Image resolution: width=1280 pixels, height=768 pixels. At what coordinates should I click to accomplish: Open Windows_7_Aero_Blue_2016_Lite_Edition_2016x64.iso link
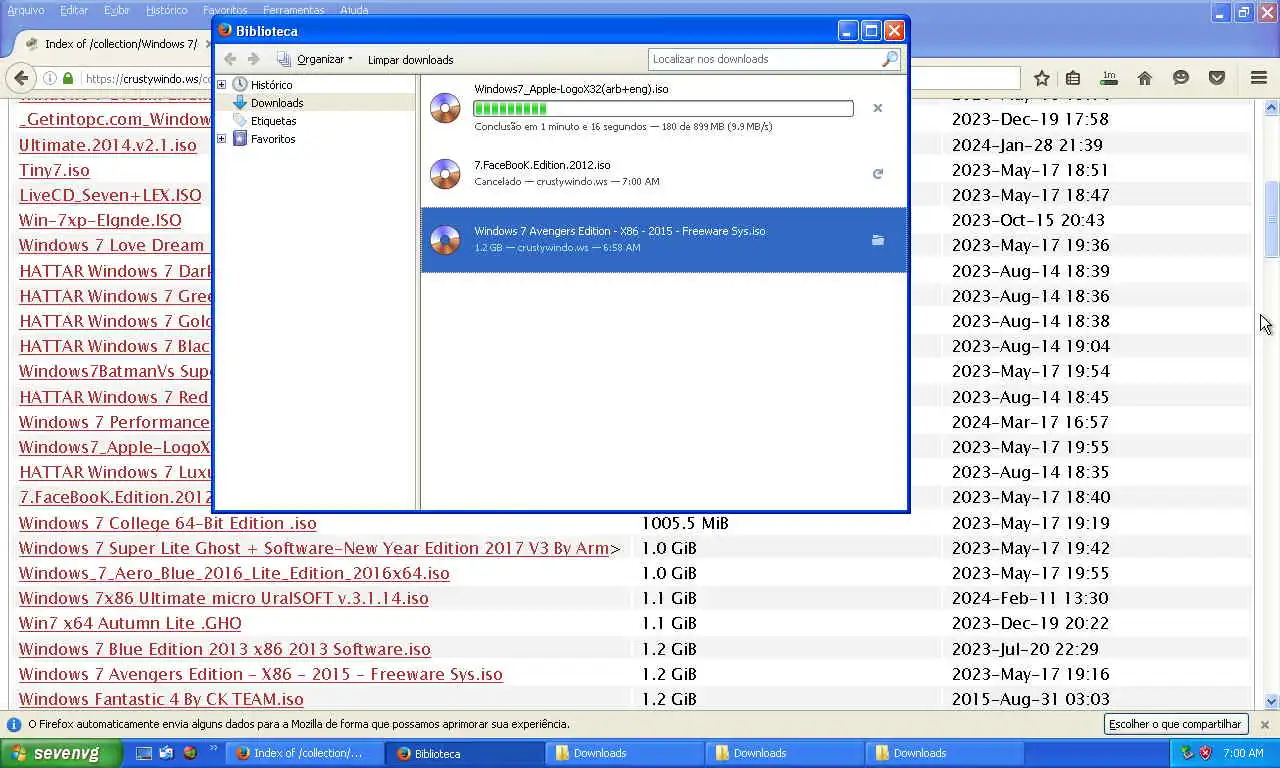[234, 573]
